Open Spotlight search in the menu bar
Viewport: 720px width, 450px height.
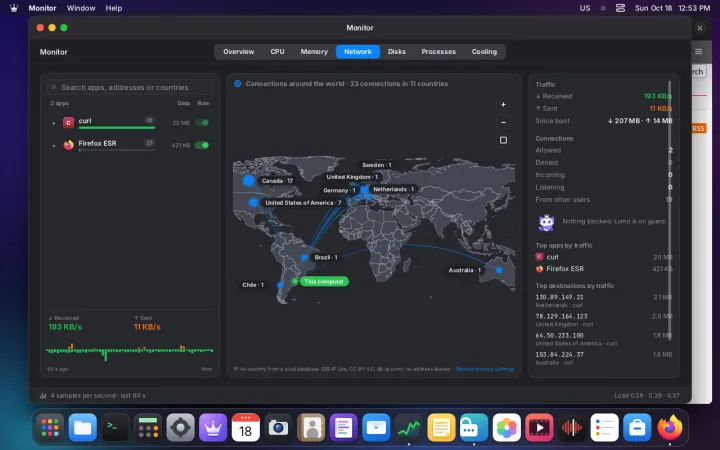pyautogui.click(x=603, y=8)
